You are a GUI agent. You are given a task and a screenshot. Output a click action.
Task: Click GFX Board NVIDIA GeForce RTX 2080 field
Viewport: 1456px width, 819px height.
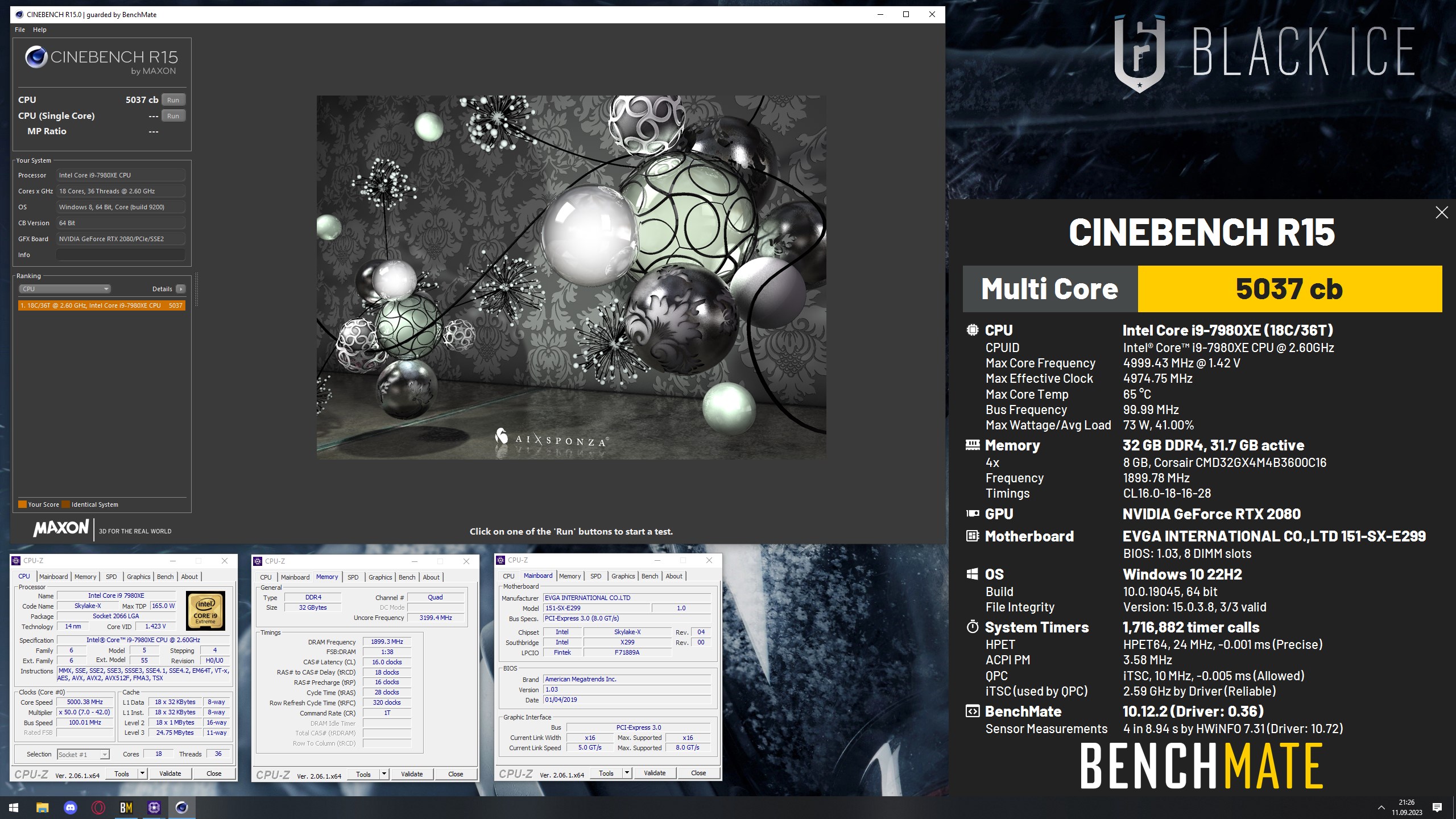click(x=121, y=239)
